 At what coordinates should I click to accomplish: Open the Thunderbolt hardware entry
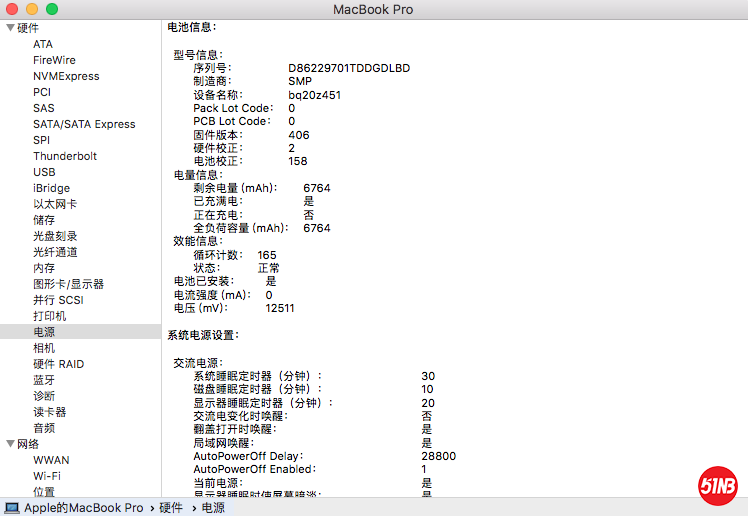point(65,156)
